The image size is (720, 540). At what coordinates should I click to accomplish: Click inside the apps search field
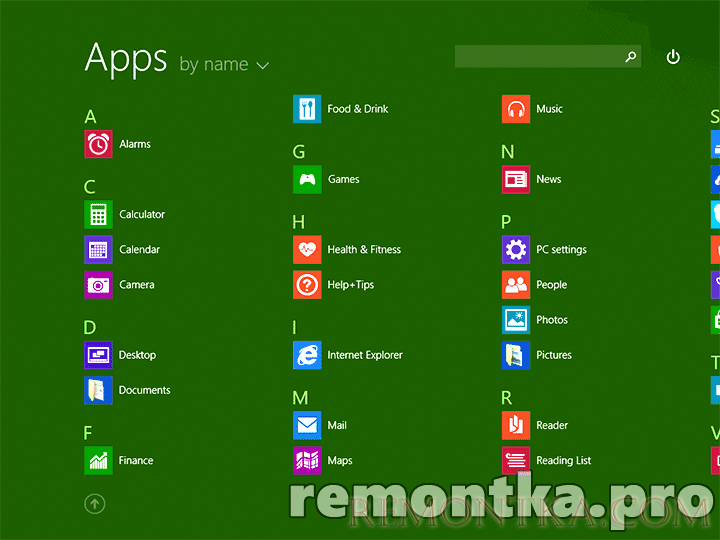tap(538, 57)
